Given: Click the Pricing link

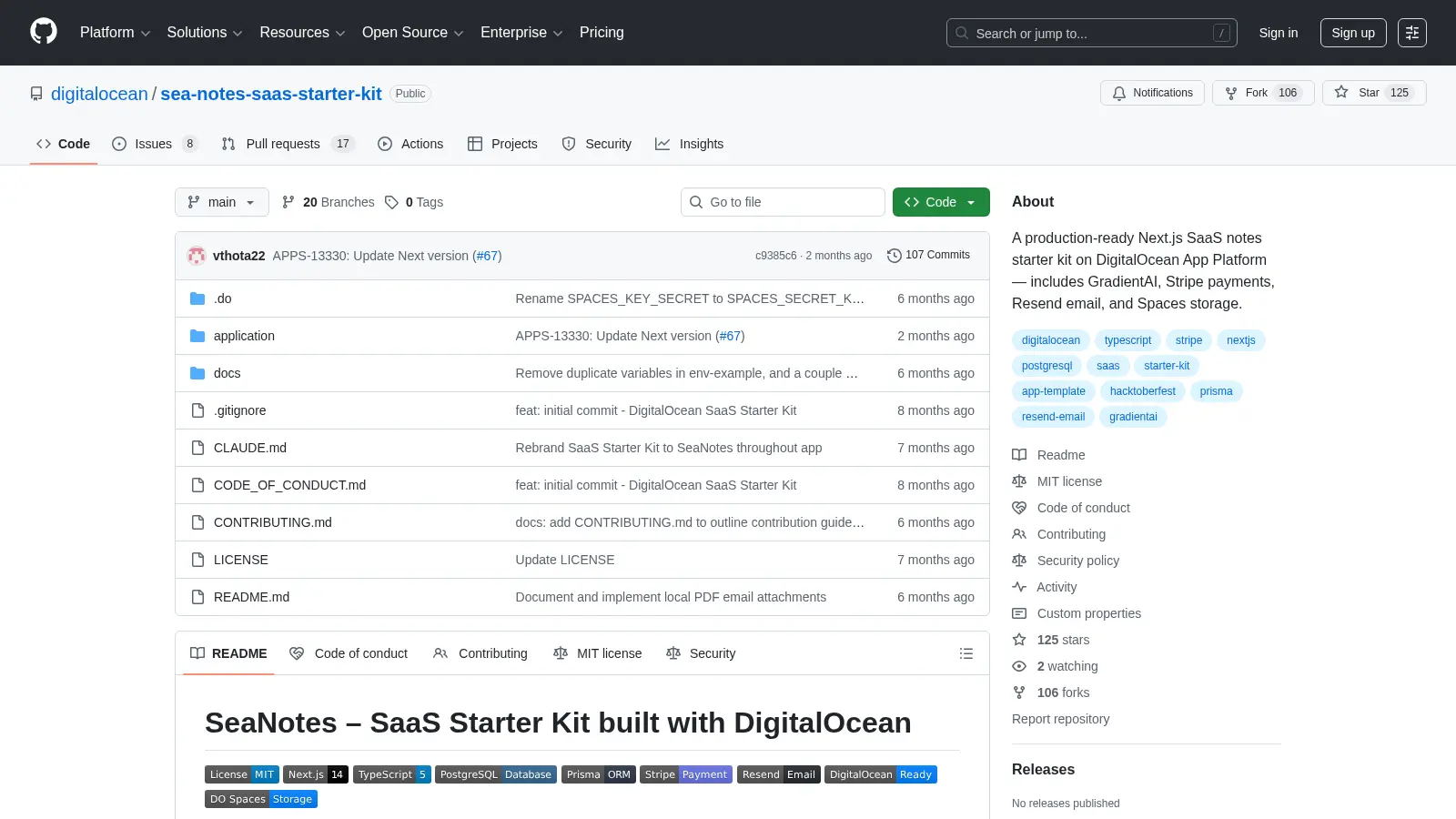Looking at the screenshot, I should [602, 33].
